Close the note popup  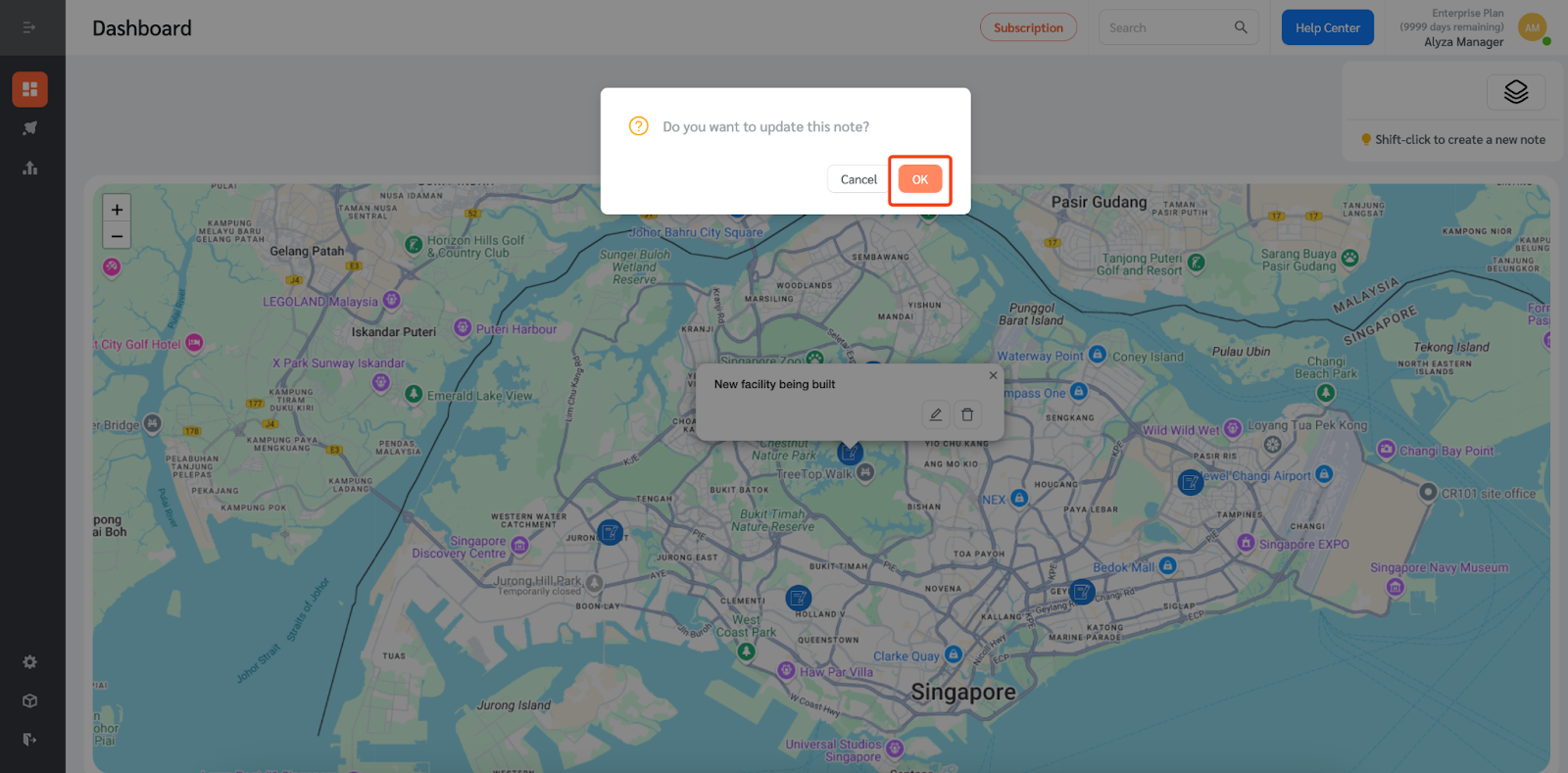993,375
